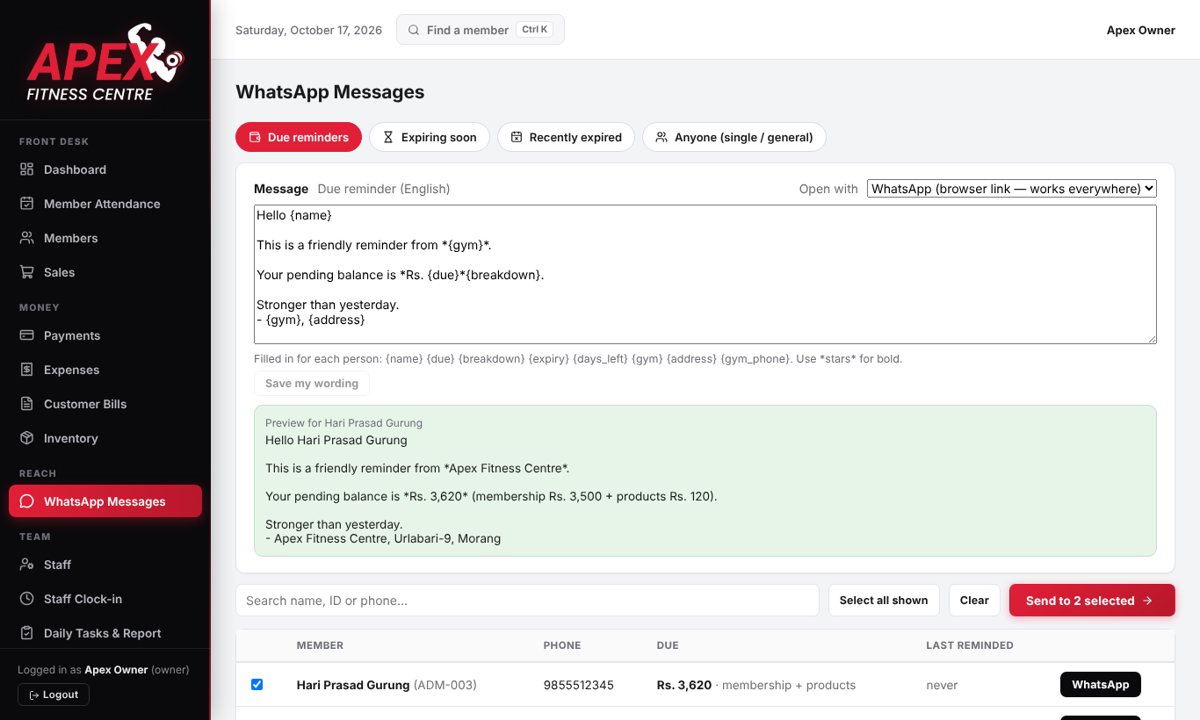Click the hourglass icon on Expiring soon

pos(388,137)
